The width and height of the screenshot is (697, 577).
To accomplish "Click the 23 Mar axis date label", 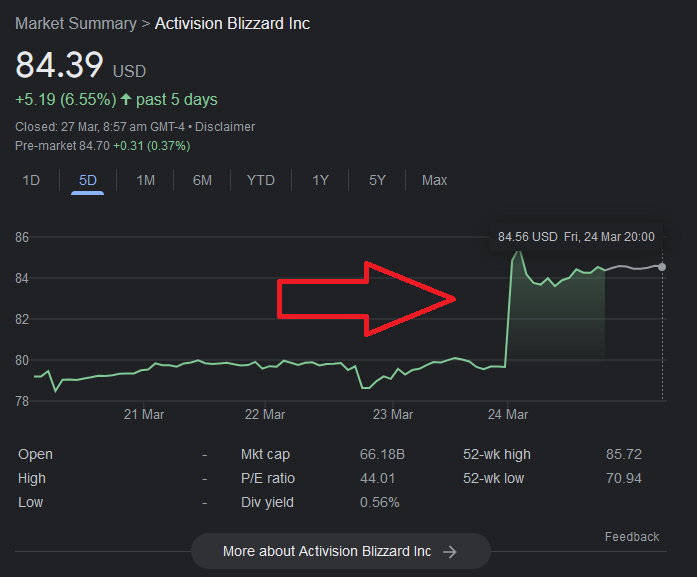I will click(x=393, y=415).
